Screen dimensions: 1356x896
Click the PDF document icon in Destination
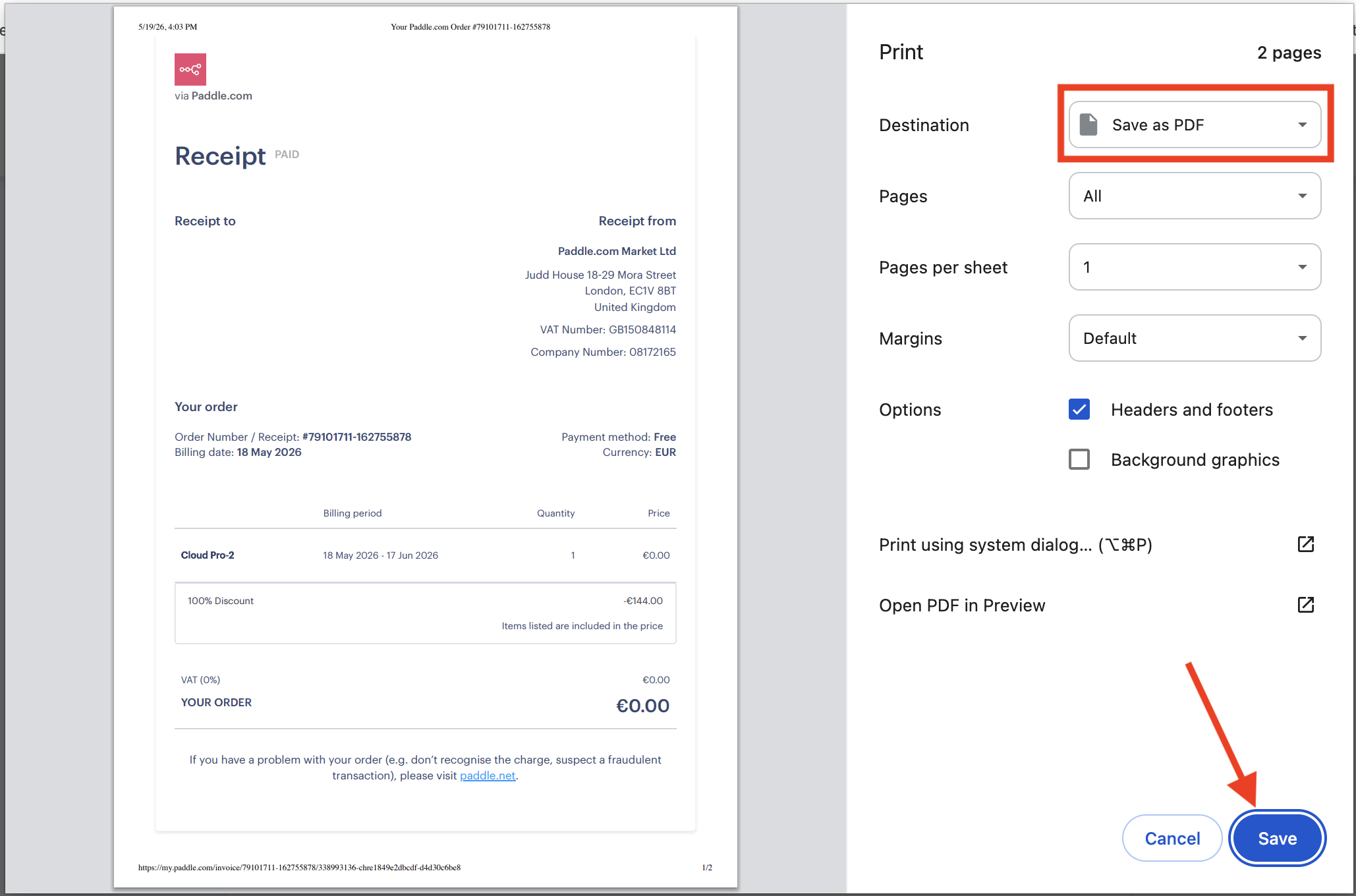coord(1088,125)
